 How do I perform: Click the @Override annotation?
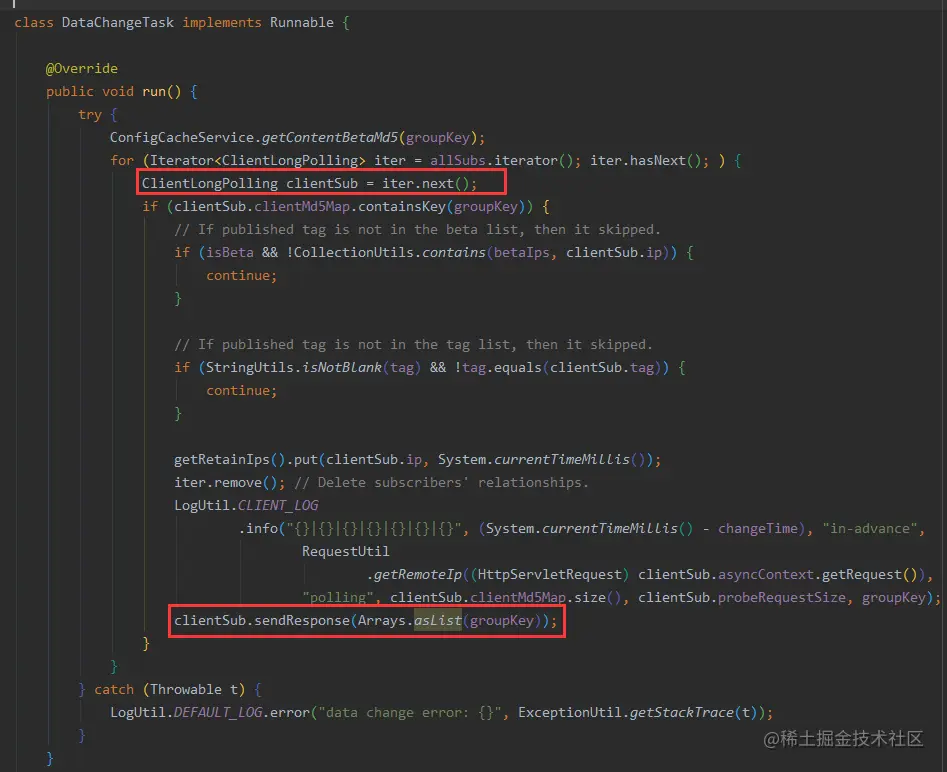coord(82,68)
